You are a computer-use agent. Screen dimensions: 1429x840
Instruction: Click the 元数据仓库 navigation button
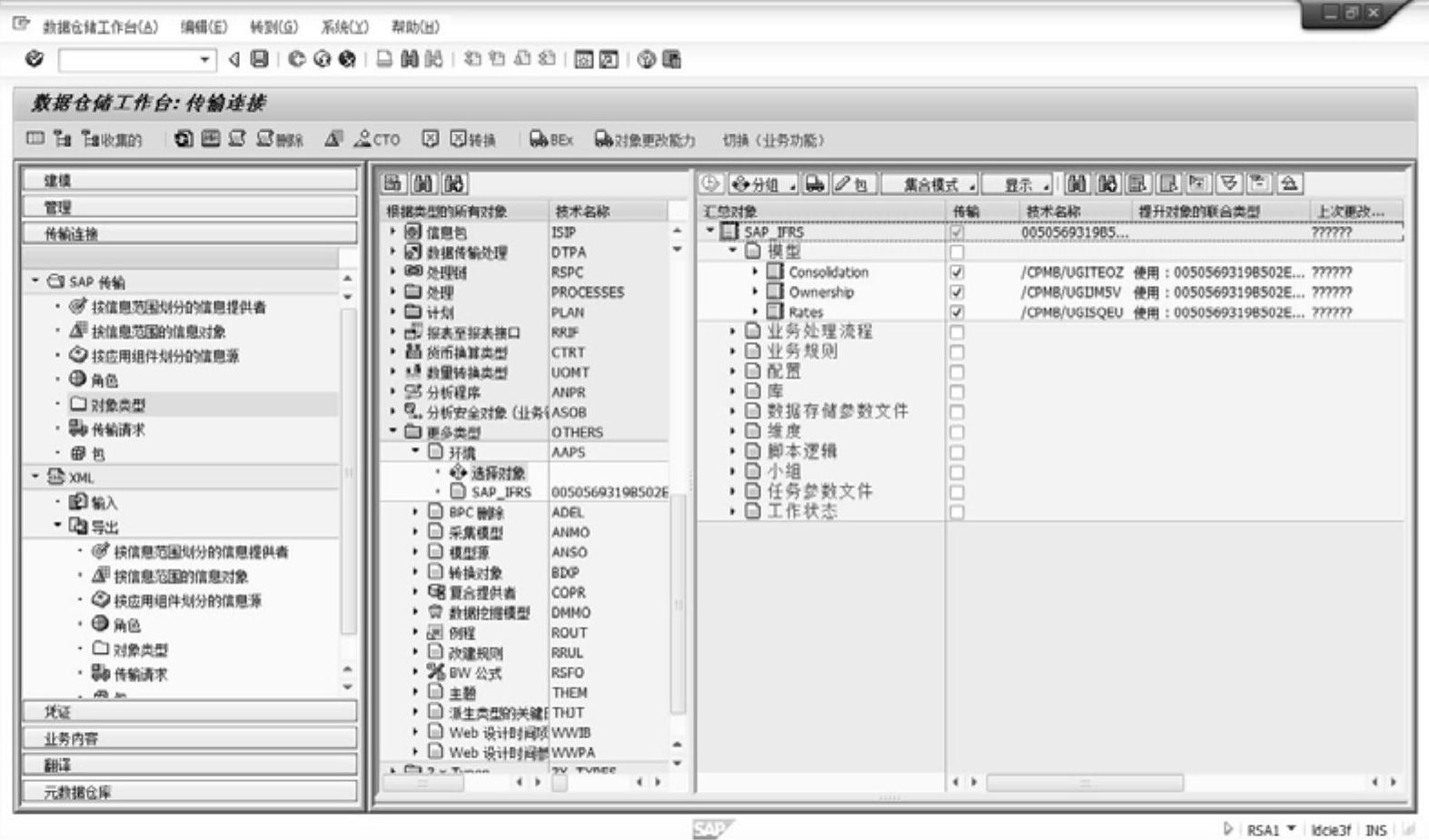[190, 791]
